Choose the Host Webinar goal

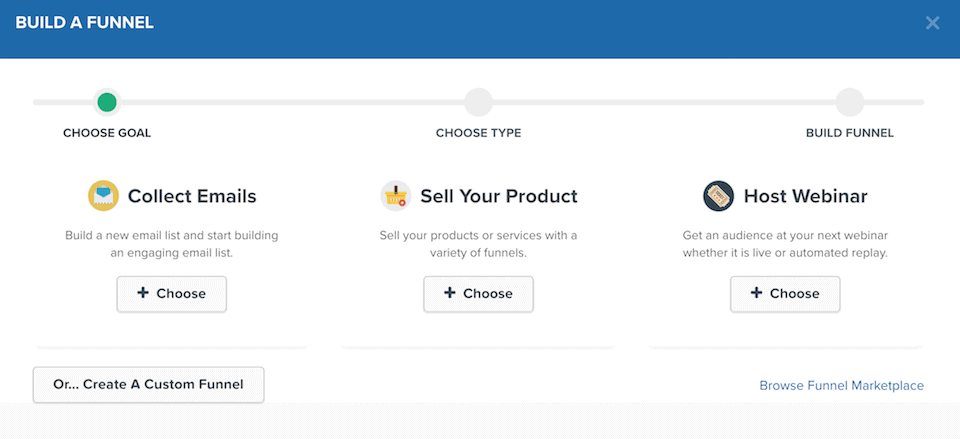click(x=785, y=294)
